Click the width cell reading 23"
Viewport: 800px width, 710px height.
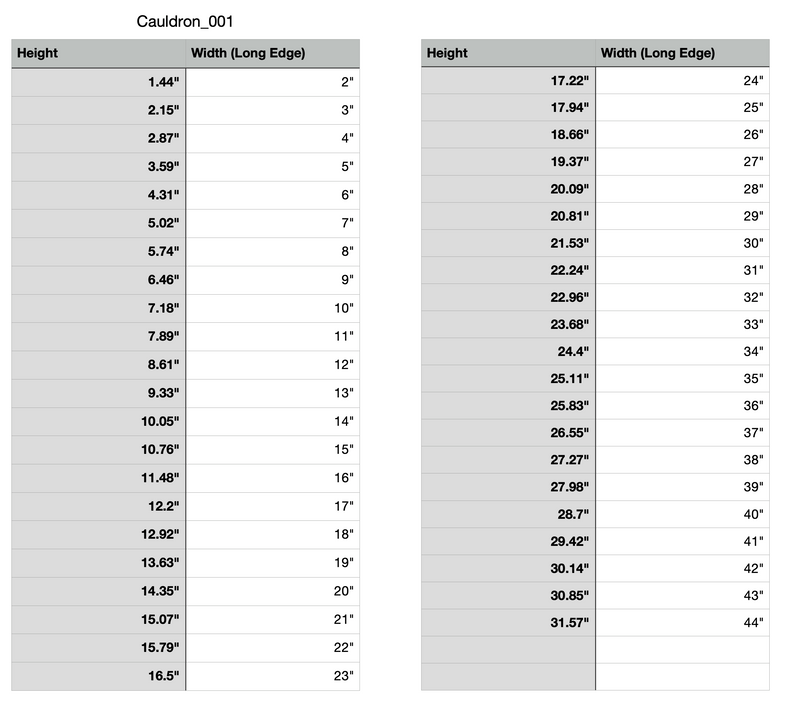(272, 676)
